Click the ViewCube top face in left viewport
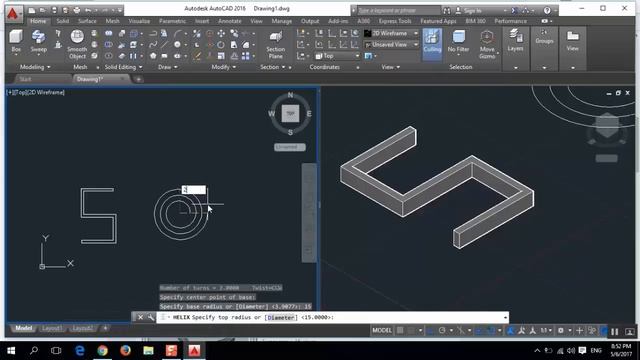This screenshot has width=640, height=360. click(290, 113)
